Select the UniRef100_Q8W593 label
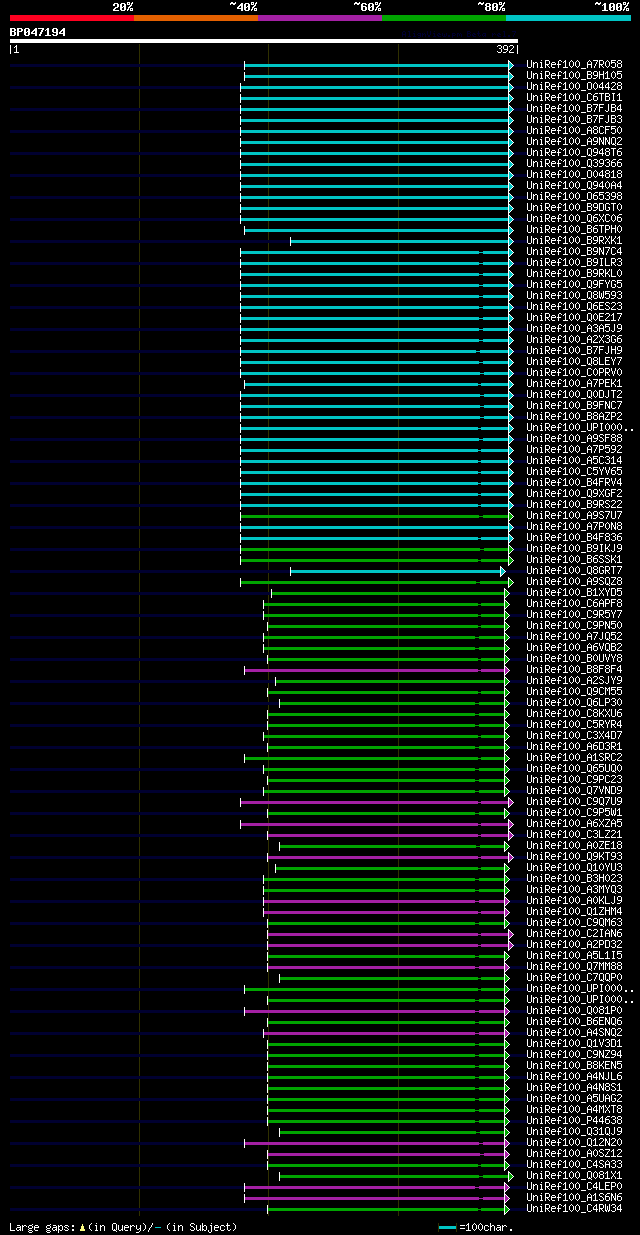This screenshot has width=640, height=1235. click(x=574, y=295)
